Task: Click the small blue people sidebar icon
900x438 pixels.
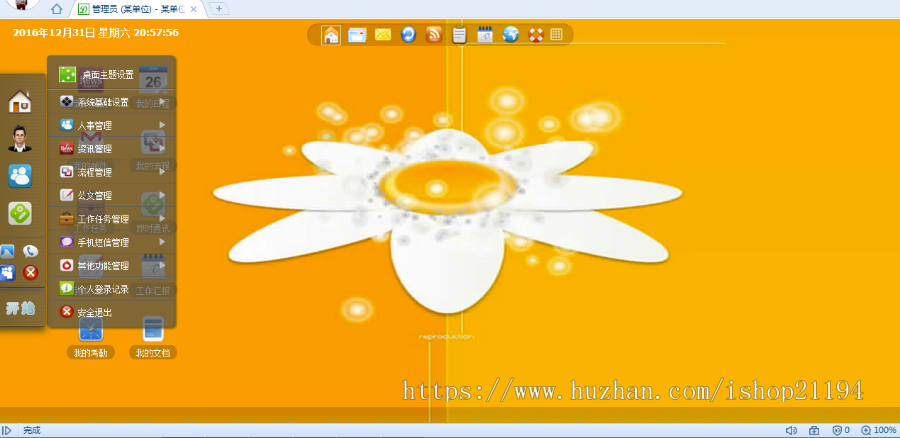Action: [x=7, y=273]
